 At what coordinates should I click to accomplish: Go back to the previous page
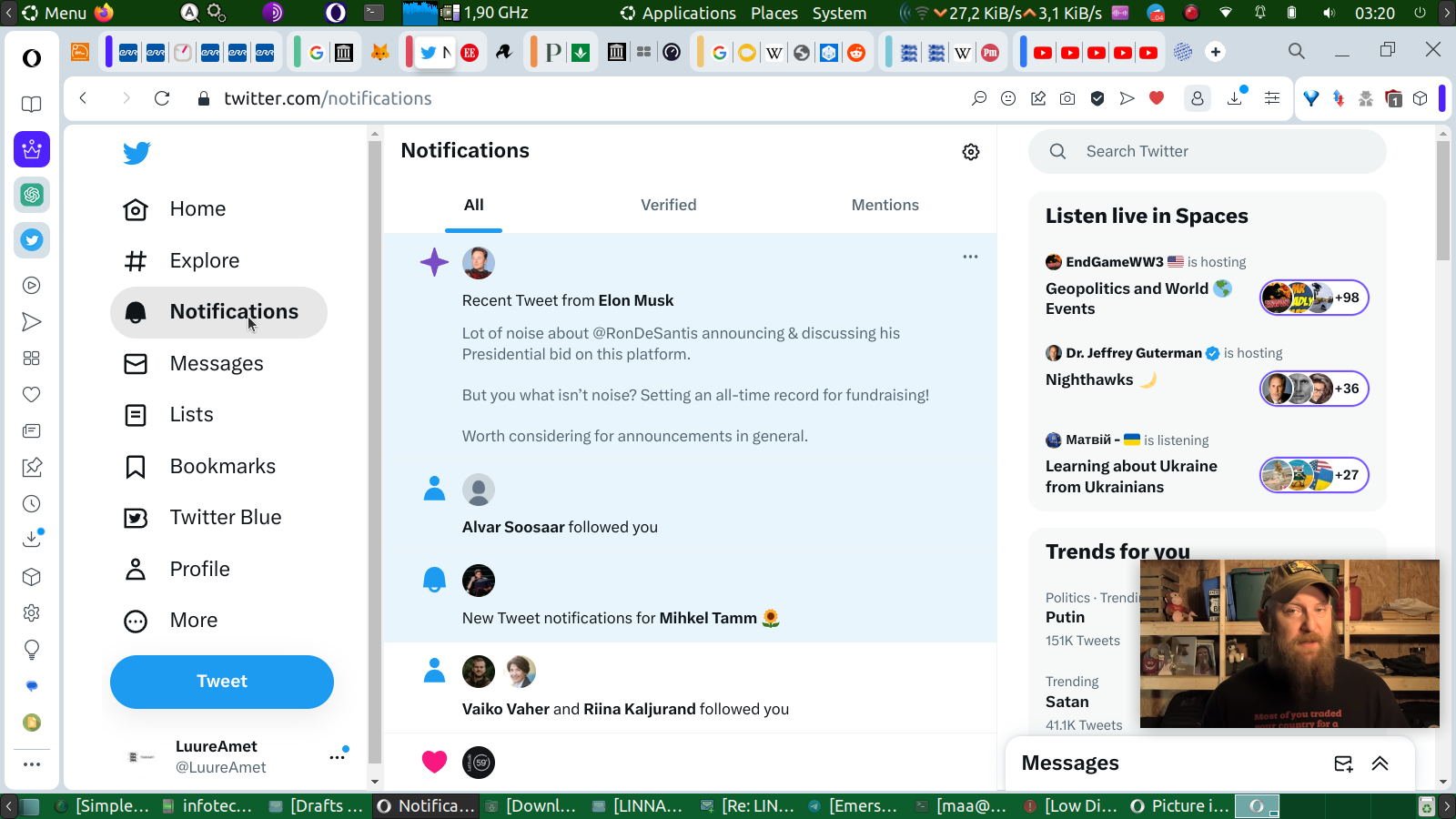coord(83,98)
